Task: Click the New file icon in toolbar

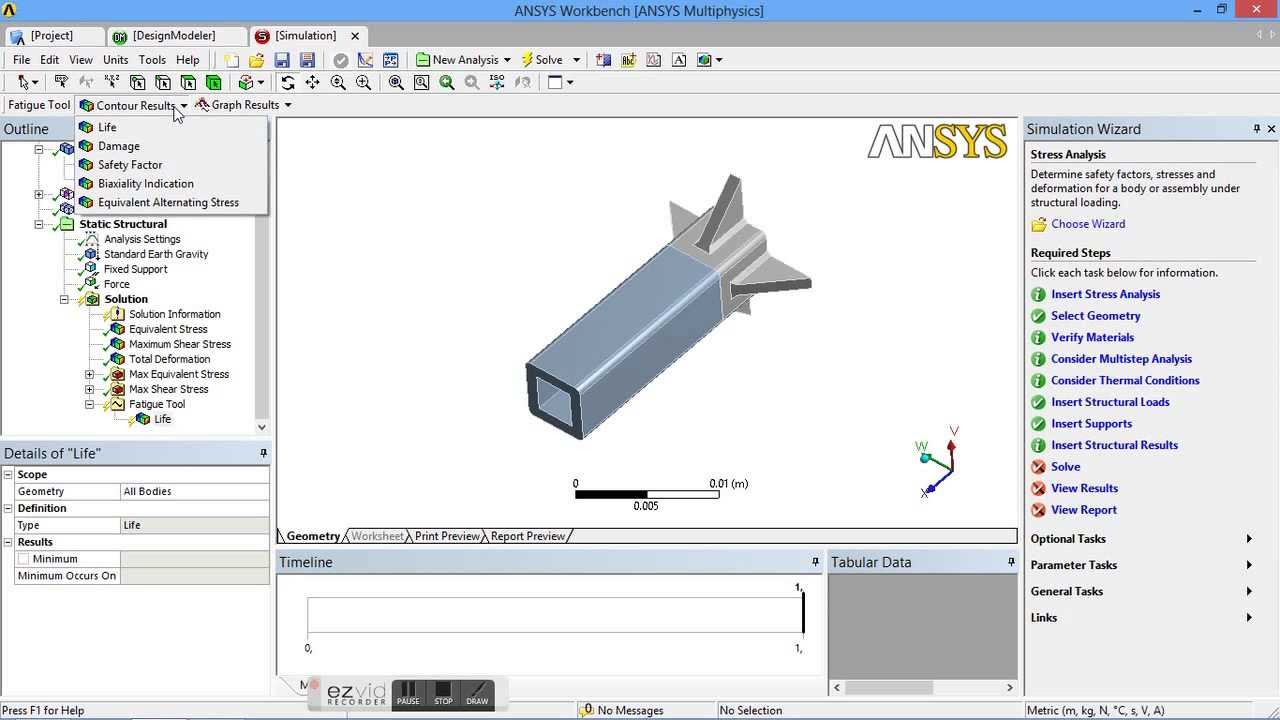Action: tap(231, 60)
